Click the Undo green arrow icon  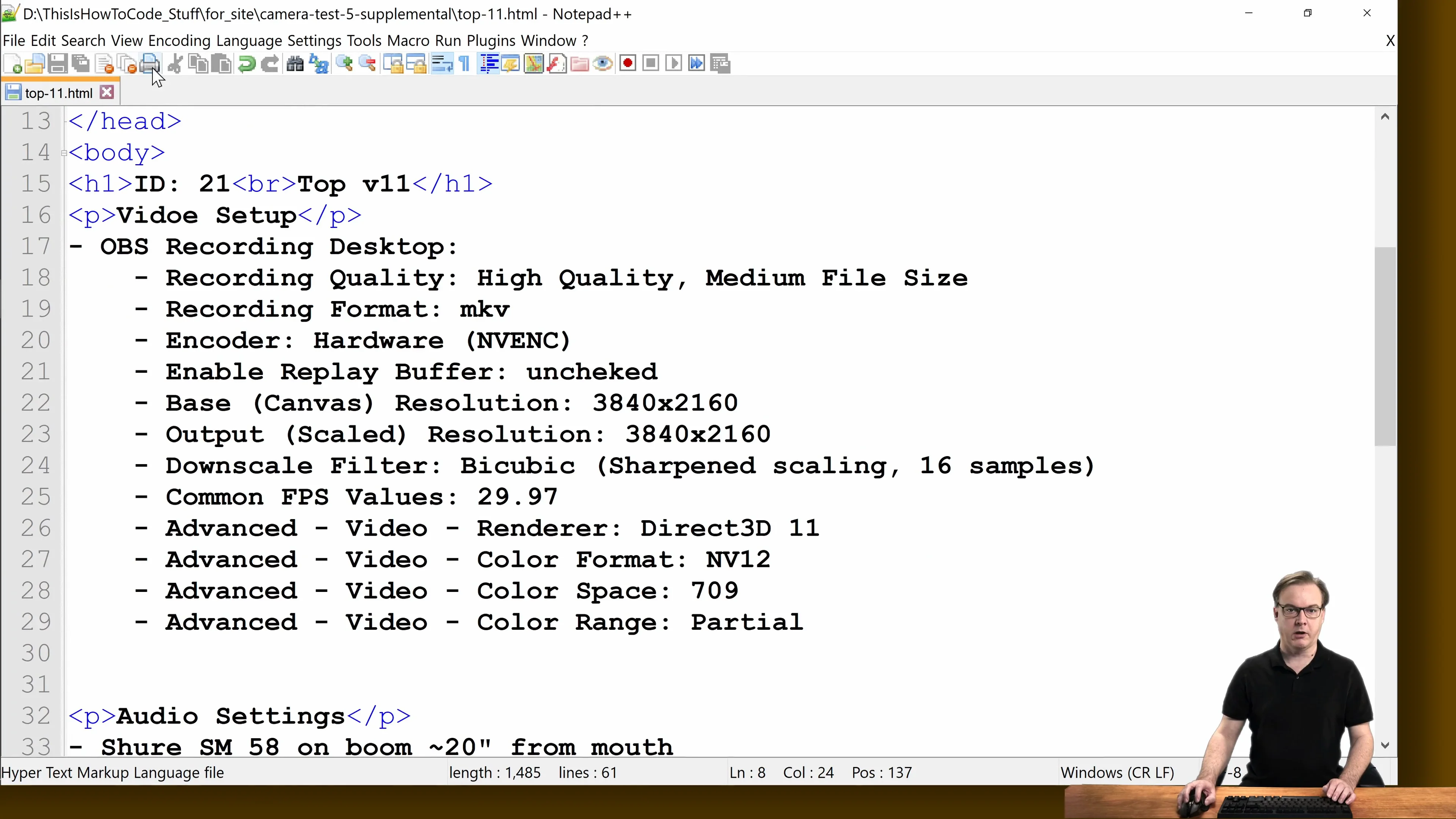[246, 63]
